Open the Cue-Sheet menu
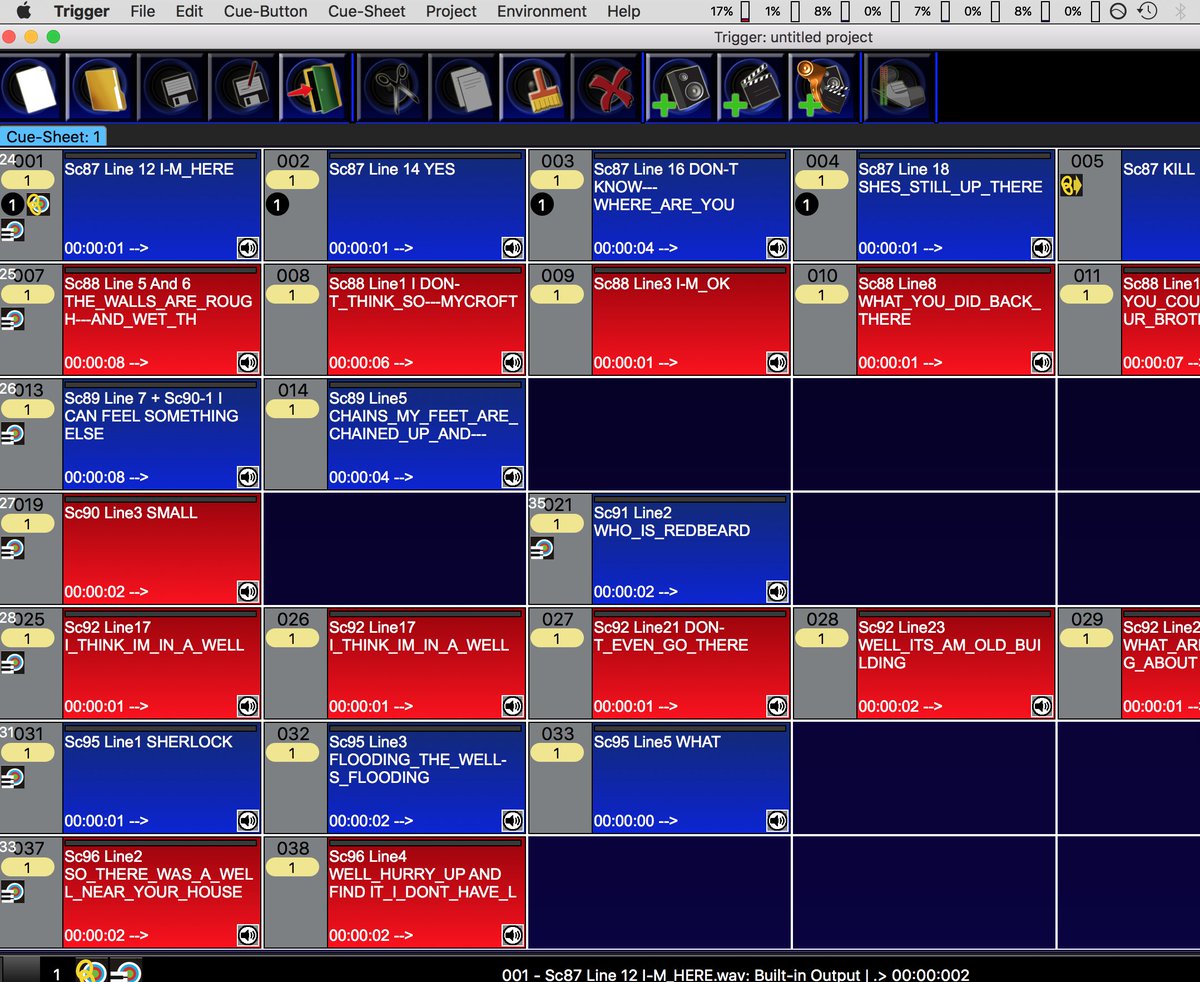Screen dimensions: 1200x982 pos(367,11)
